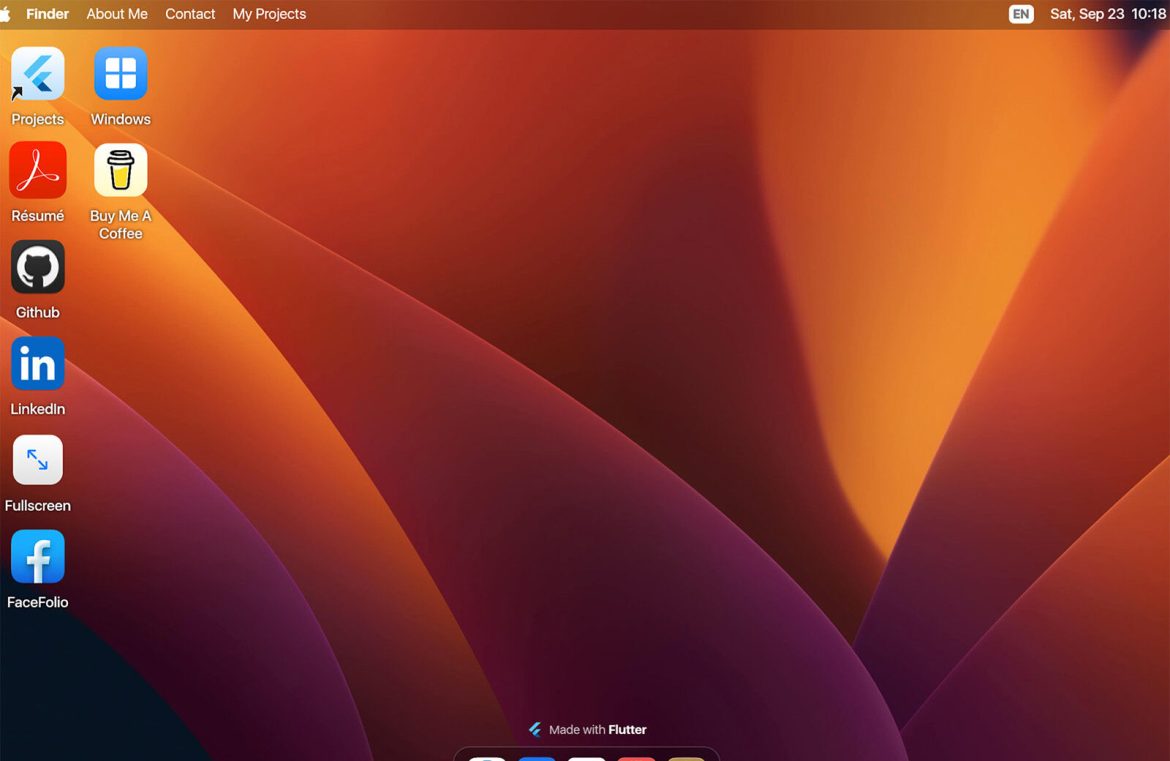
Task: Click the Made with Flutter link
Action: [588, 730]
